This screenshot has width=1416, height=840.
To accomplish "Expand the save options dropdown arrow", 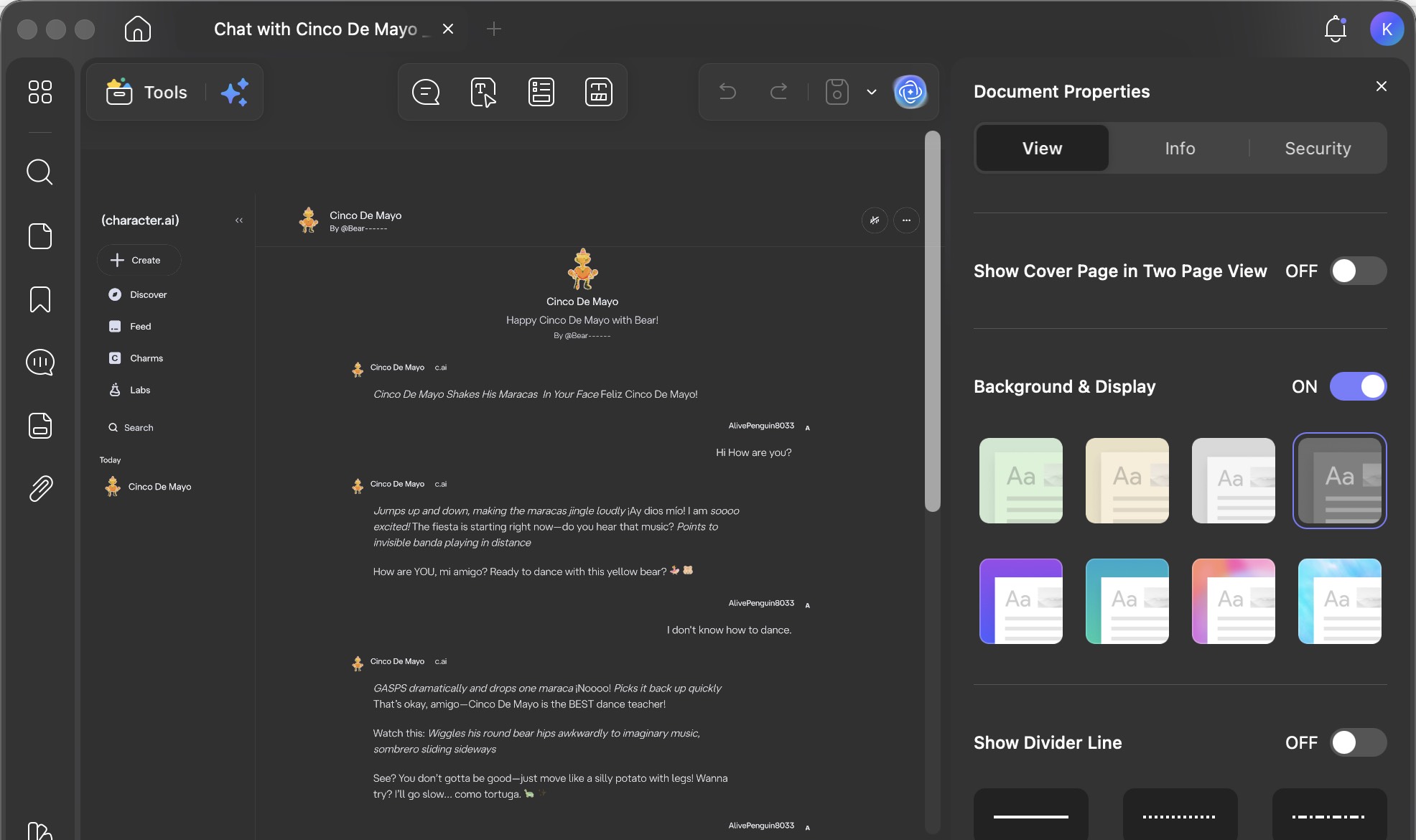I will click(872, 92).
